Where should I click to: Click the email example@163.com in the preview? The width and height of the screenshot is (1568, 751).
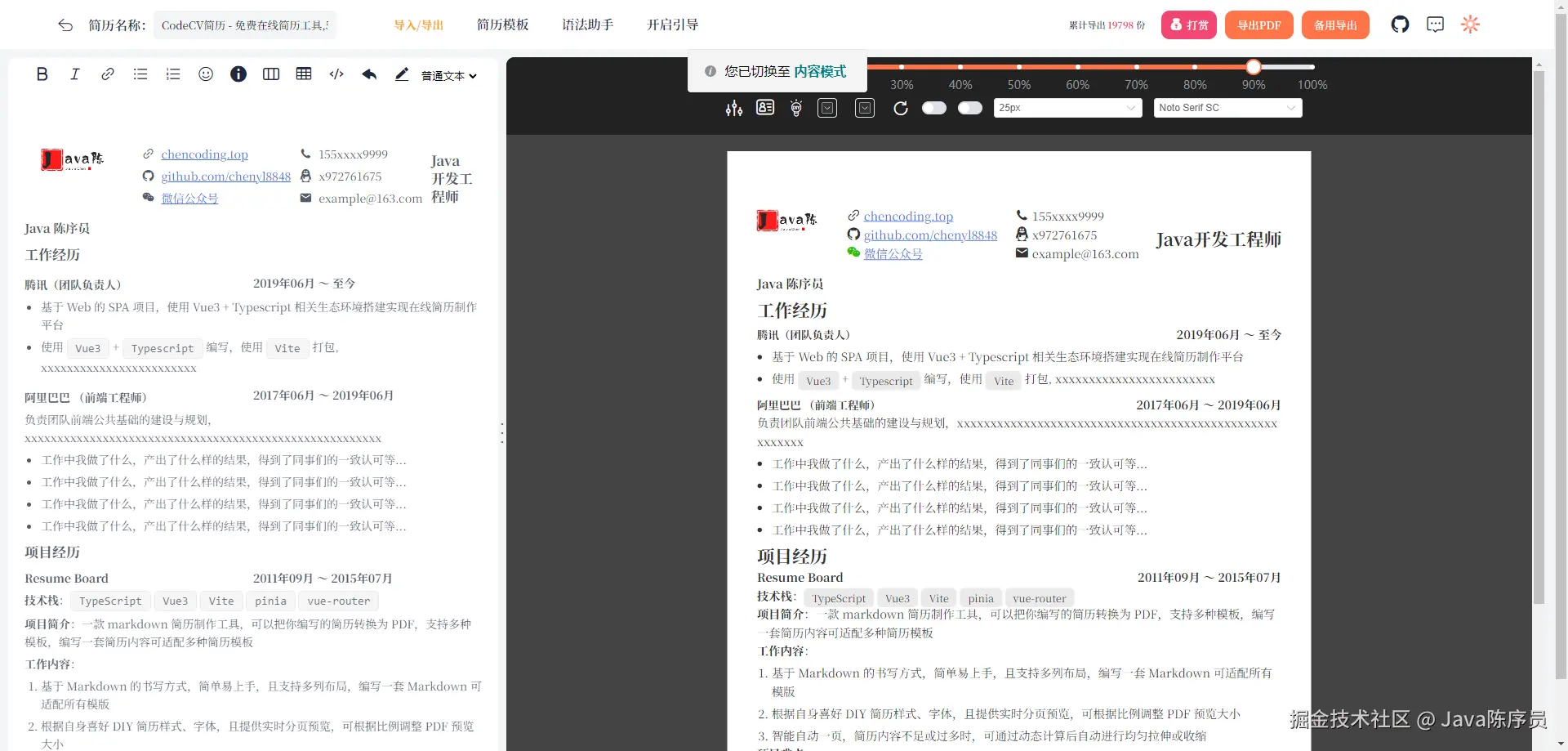click(x=1085, y=254)
